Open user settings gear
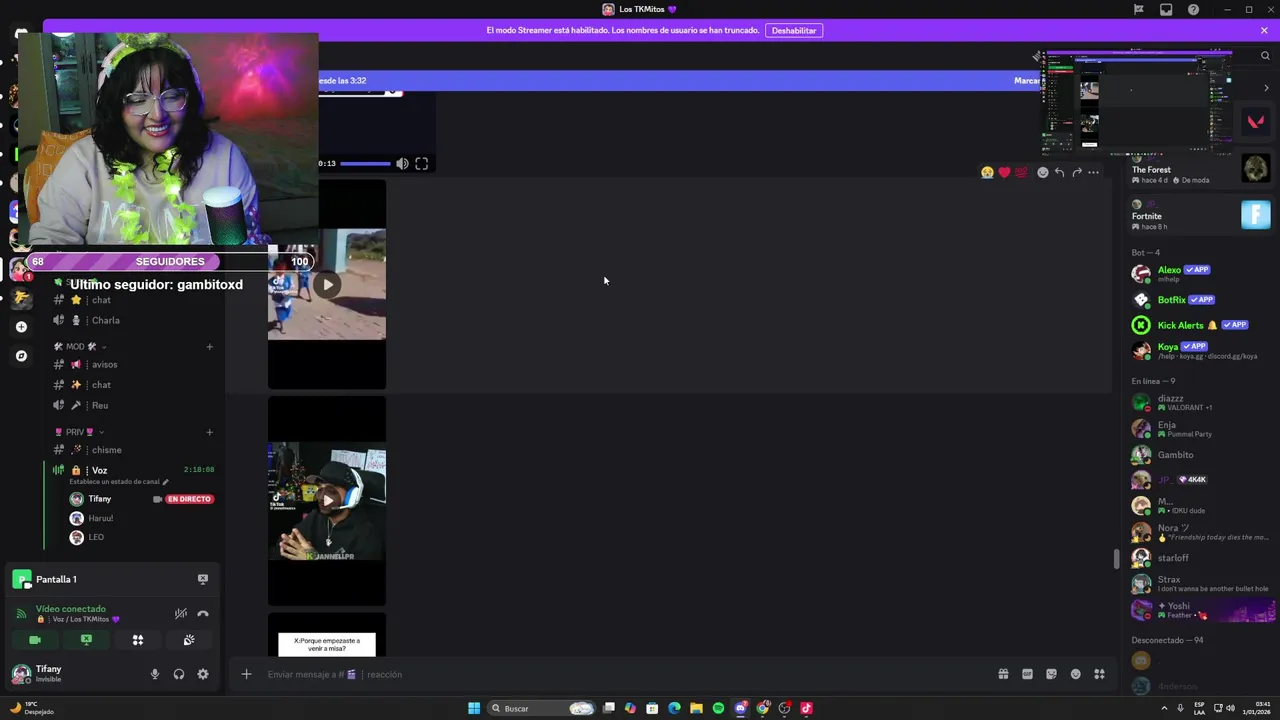 tap(203, 674)
